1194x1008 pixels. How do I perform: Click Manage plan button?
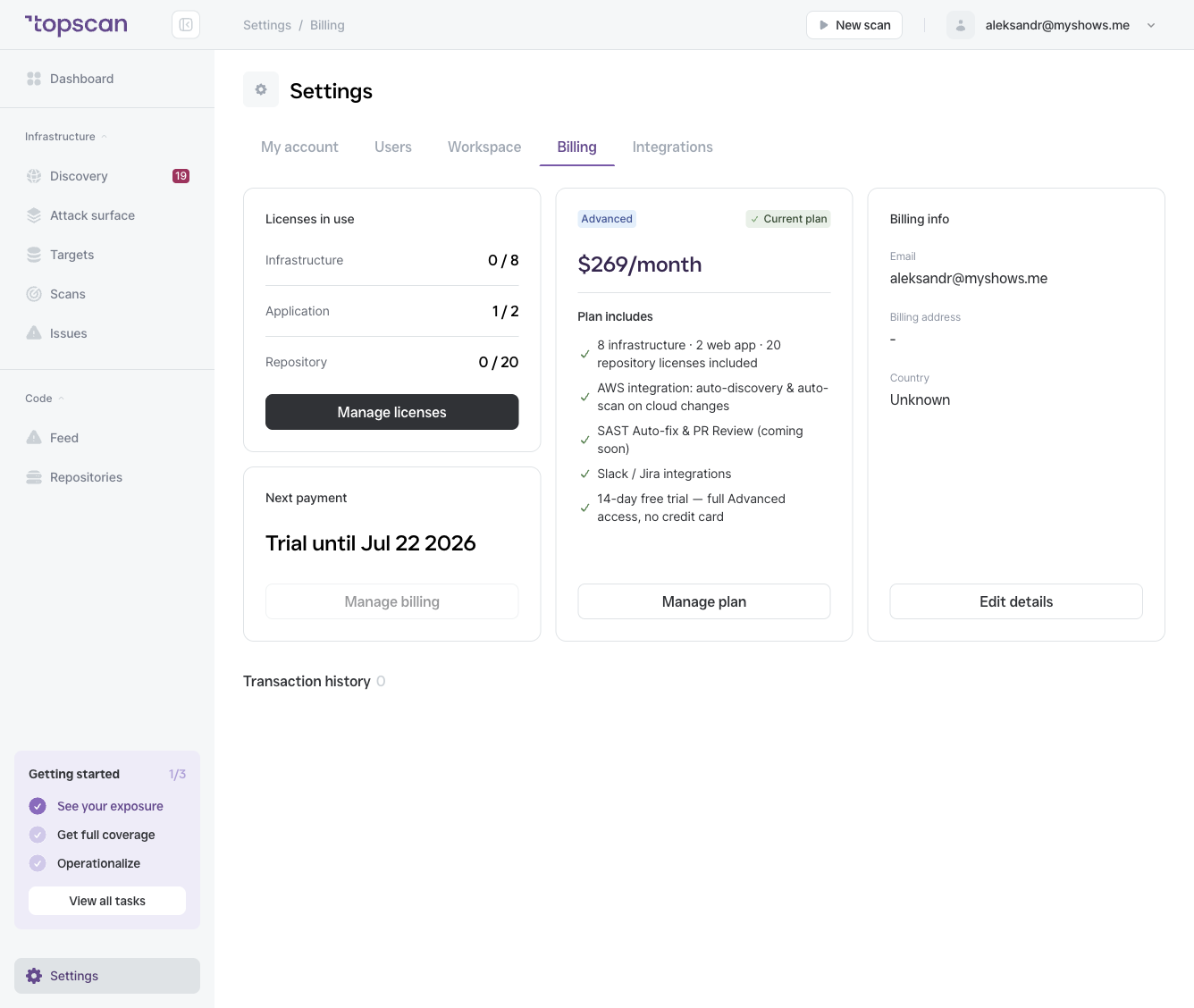(x=704, y=601)
